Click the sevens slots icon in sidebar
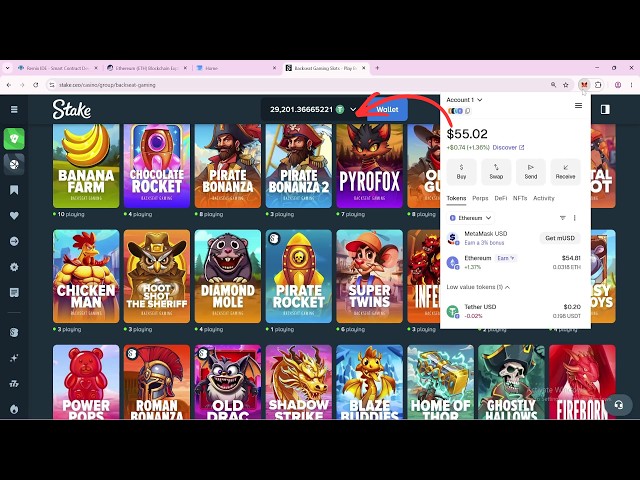The height and width of the screenshot is (480, 640). [x=14, y=384]
